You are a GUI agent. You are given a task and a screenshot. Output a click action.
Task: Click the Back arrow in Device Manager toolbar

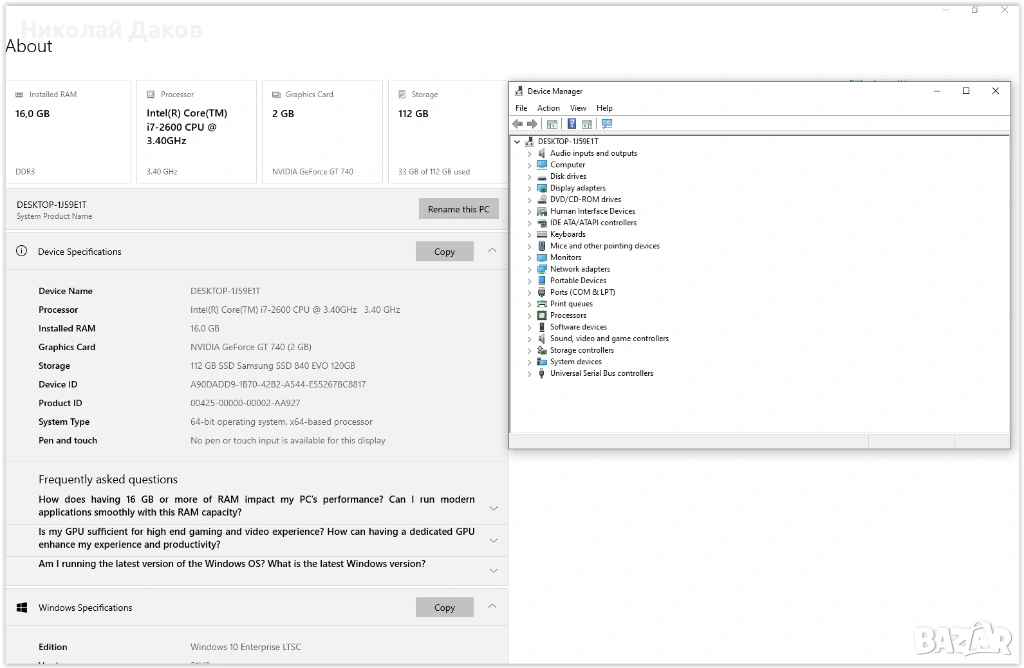(x=518, y=124)
